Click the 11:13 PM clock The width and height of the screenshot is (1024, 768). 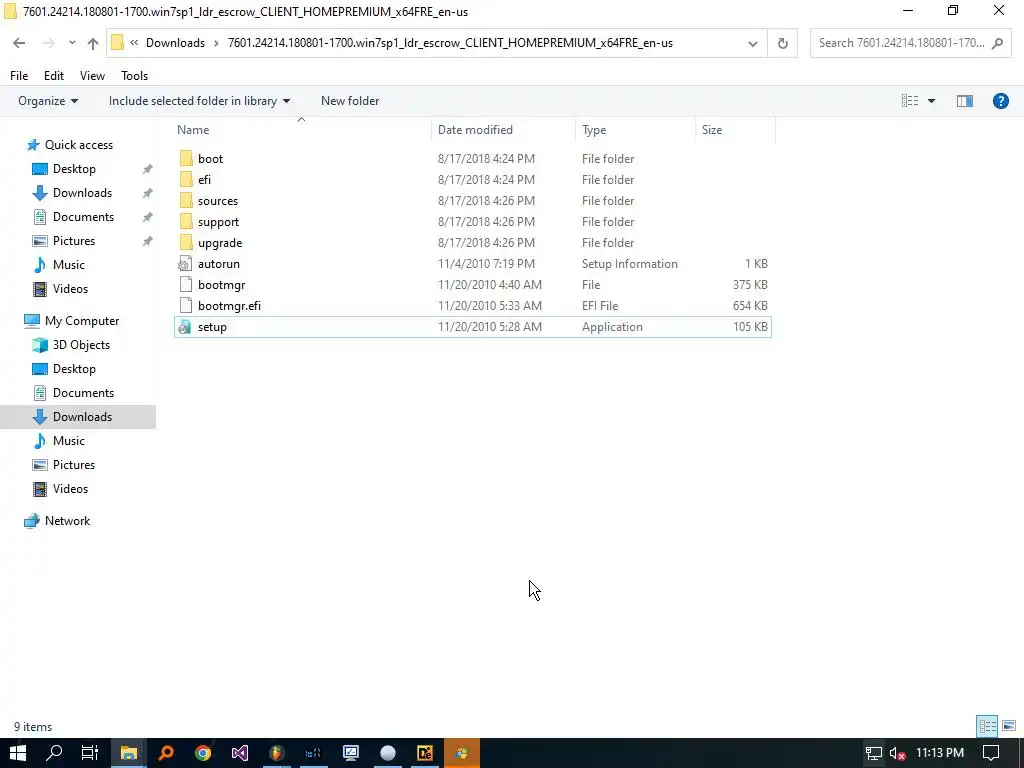click(x=940, y=753)
